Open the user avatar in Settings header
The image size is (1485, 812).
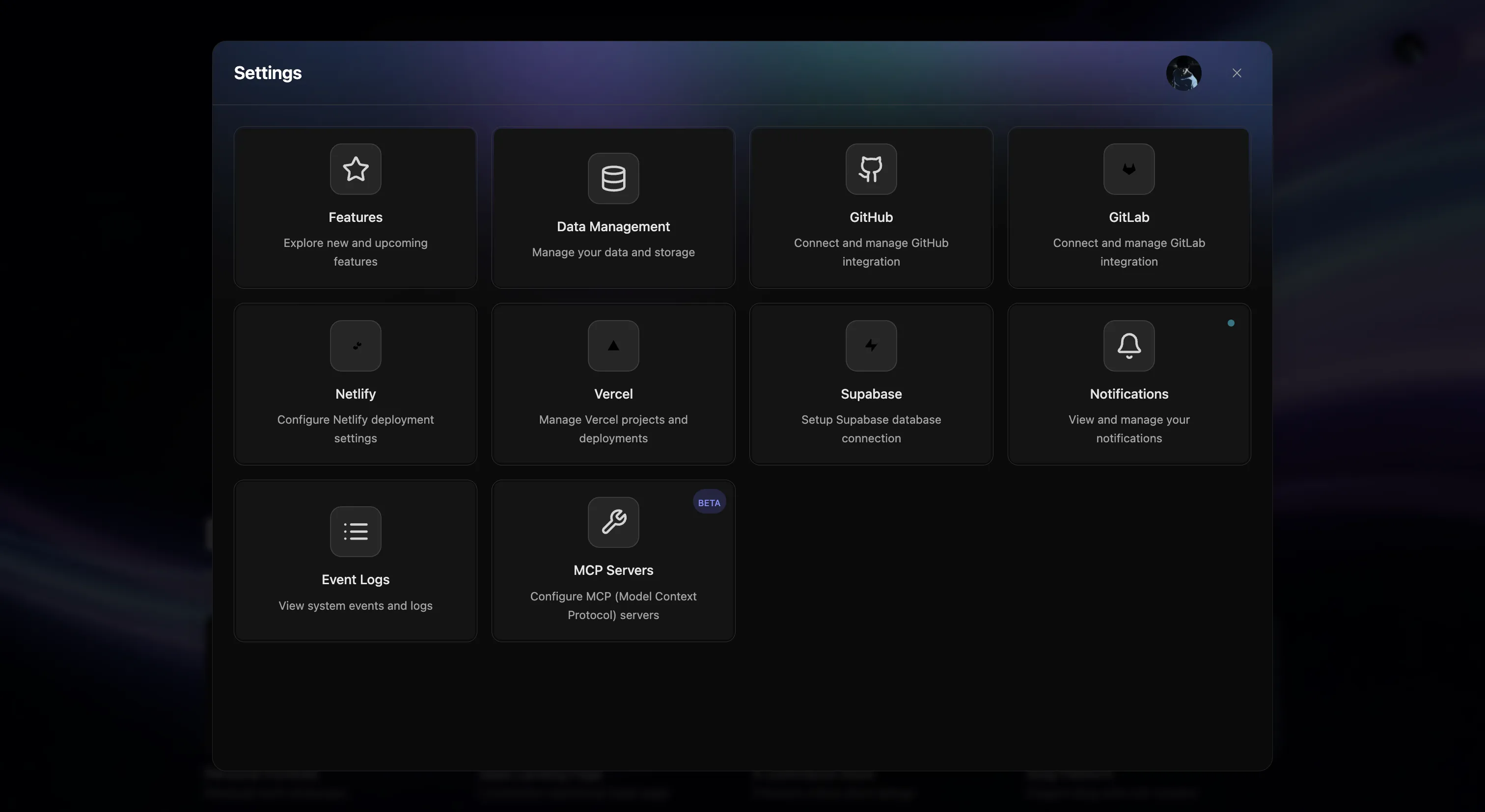click(x=1183, y=73)
